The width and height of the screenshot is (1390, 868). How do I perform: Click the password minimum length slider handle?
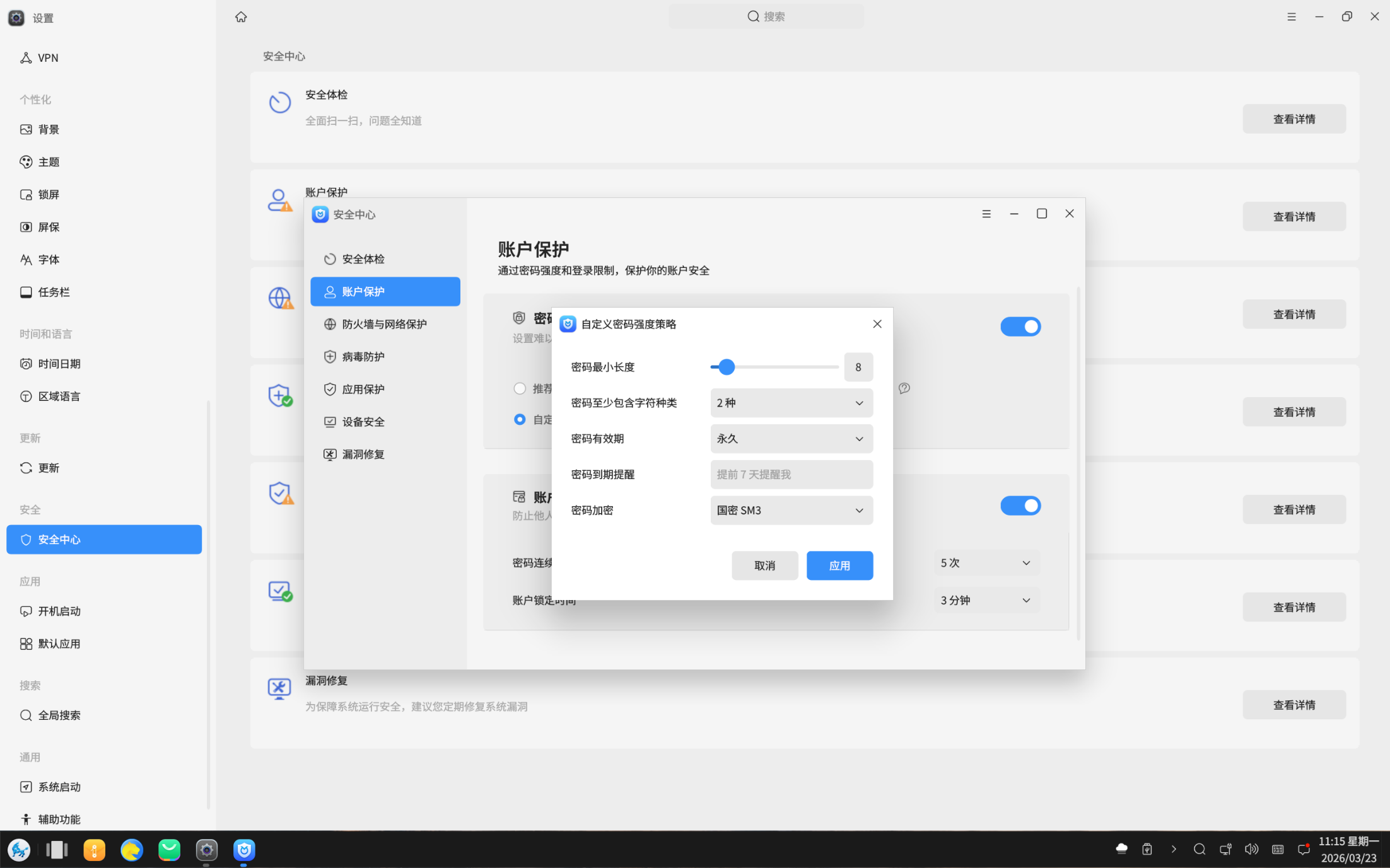coord(727,367)
